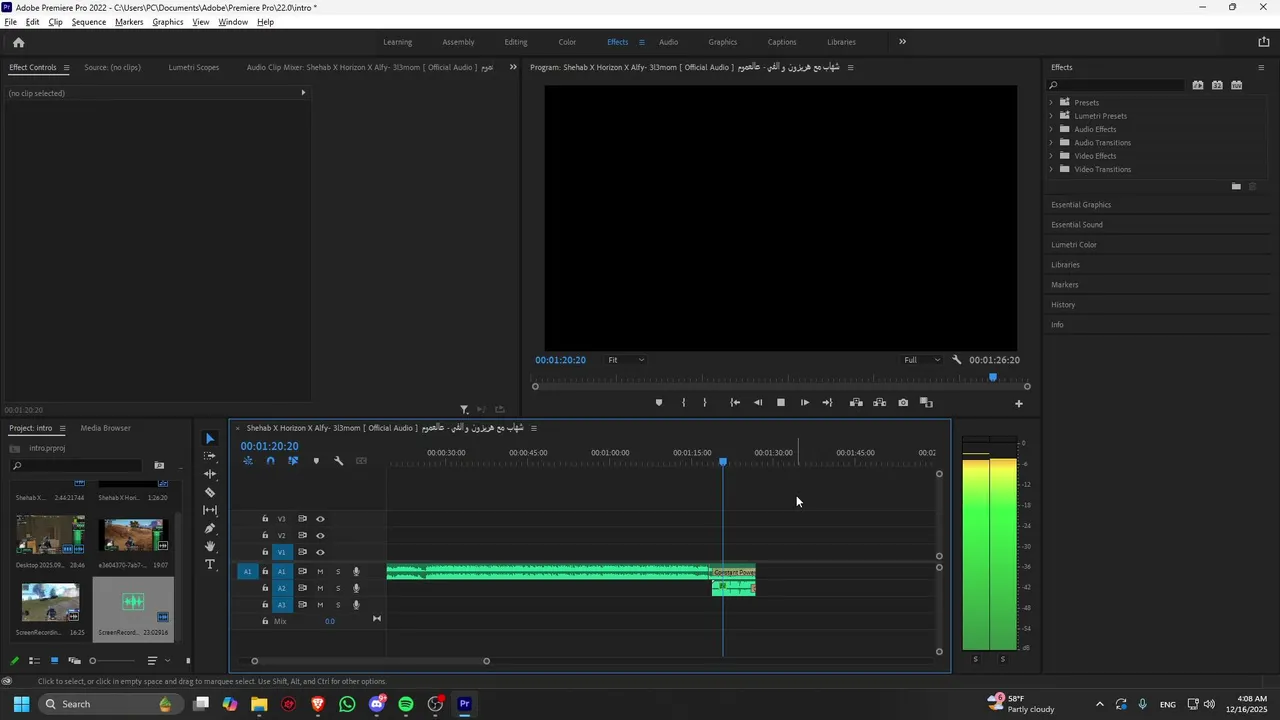The width and height of the screenshot is (1280, 720).
Task: Step back one frame
Action: [x=758, y=403]
